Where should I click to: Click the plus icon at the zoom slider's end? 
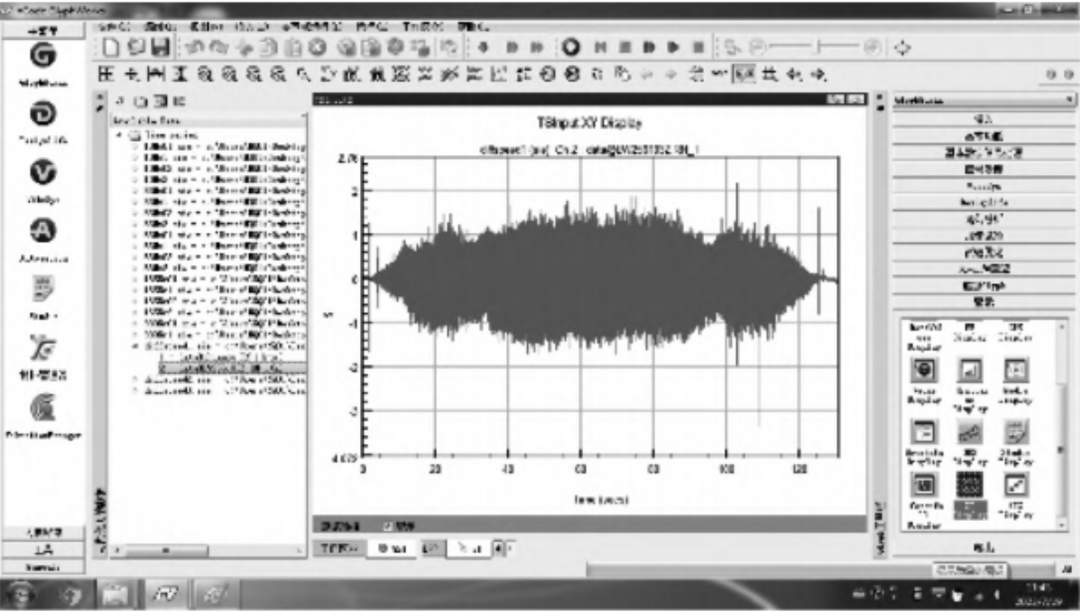pyautogui.click(x=873, y=47)
